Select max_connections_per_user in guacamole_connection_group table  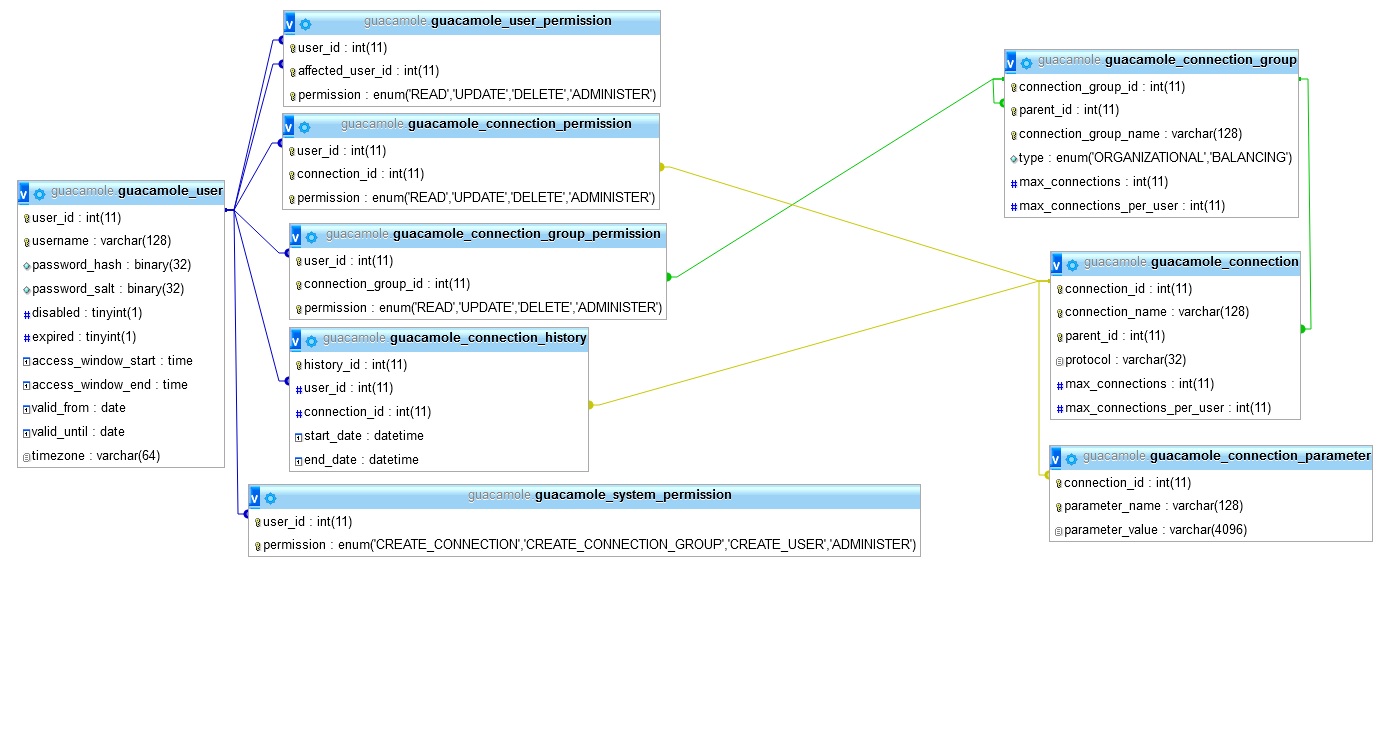point(1152,206)
